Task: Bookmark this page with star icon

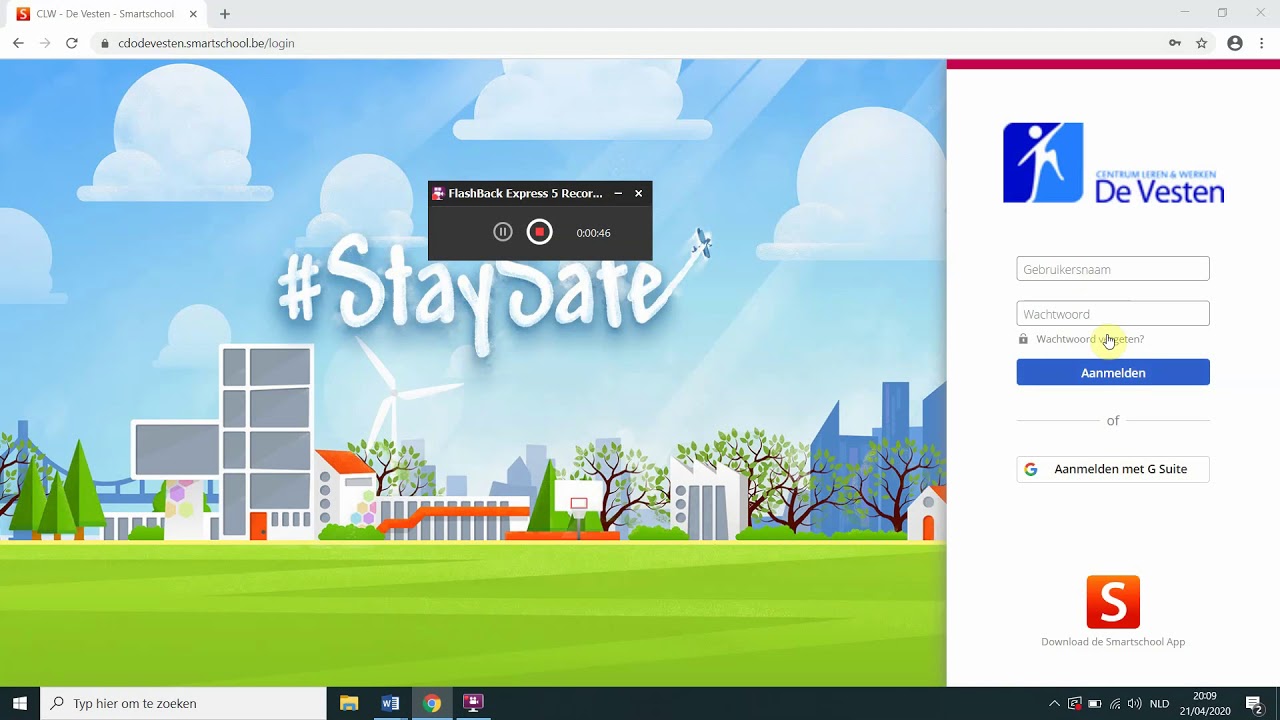Action: [x=1202, y=43]
